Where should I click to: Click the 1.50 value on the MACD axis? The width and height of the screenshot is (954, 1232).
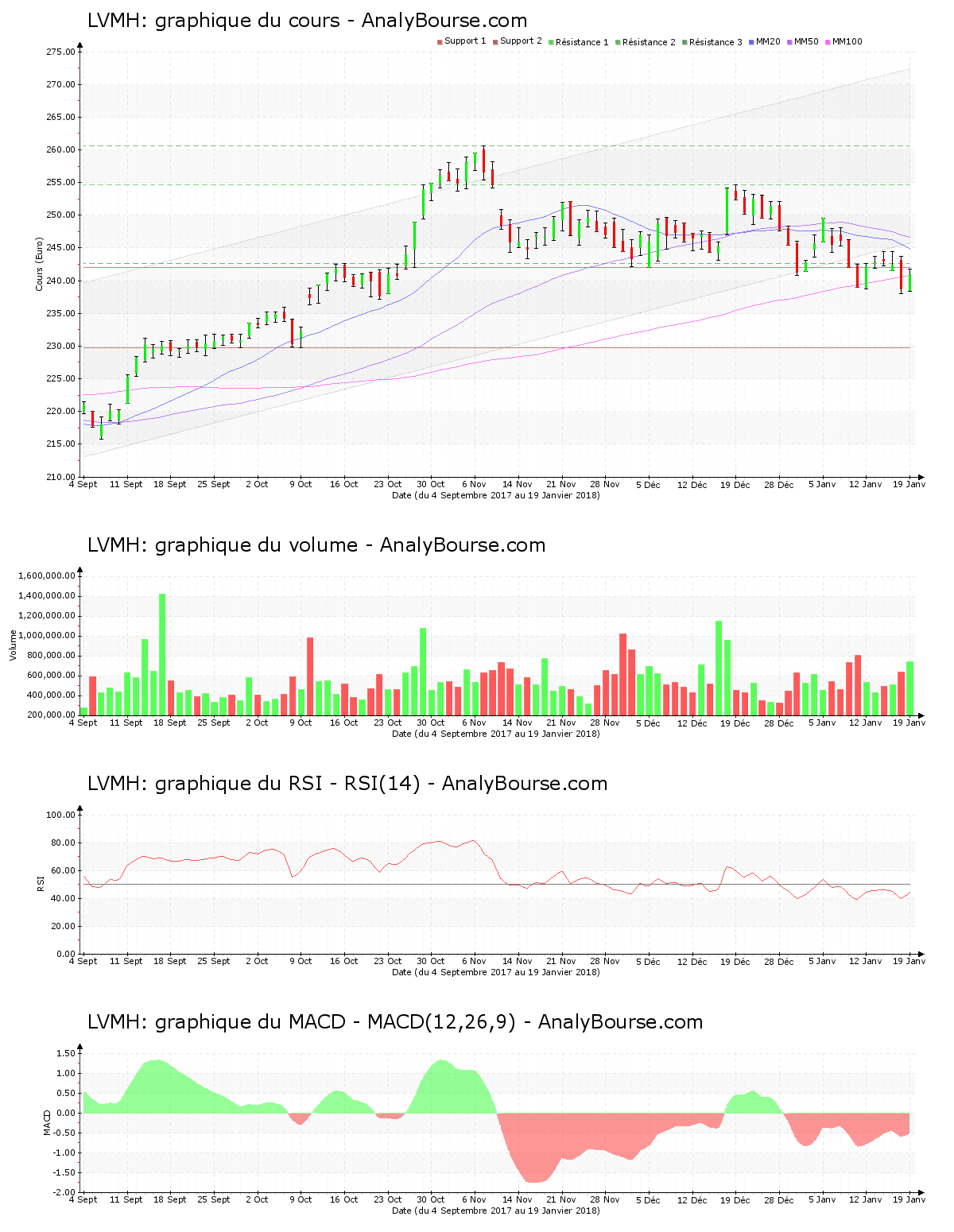coord(66,1053)
